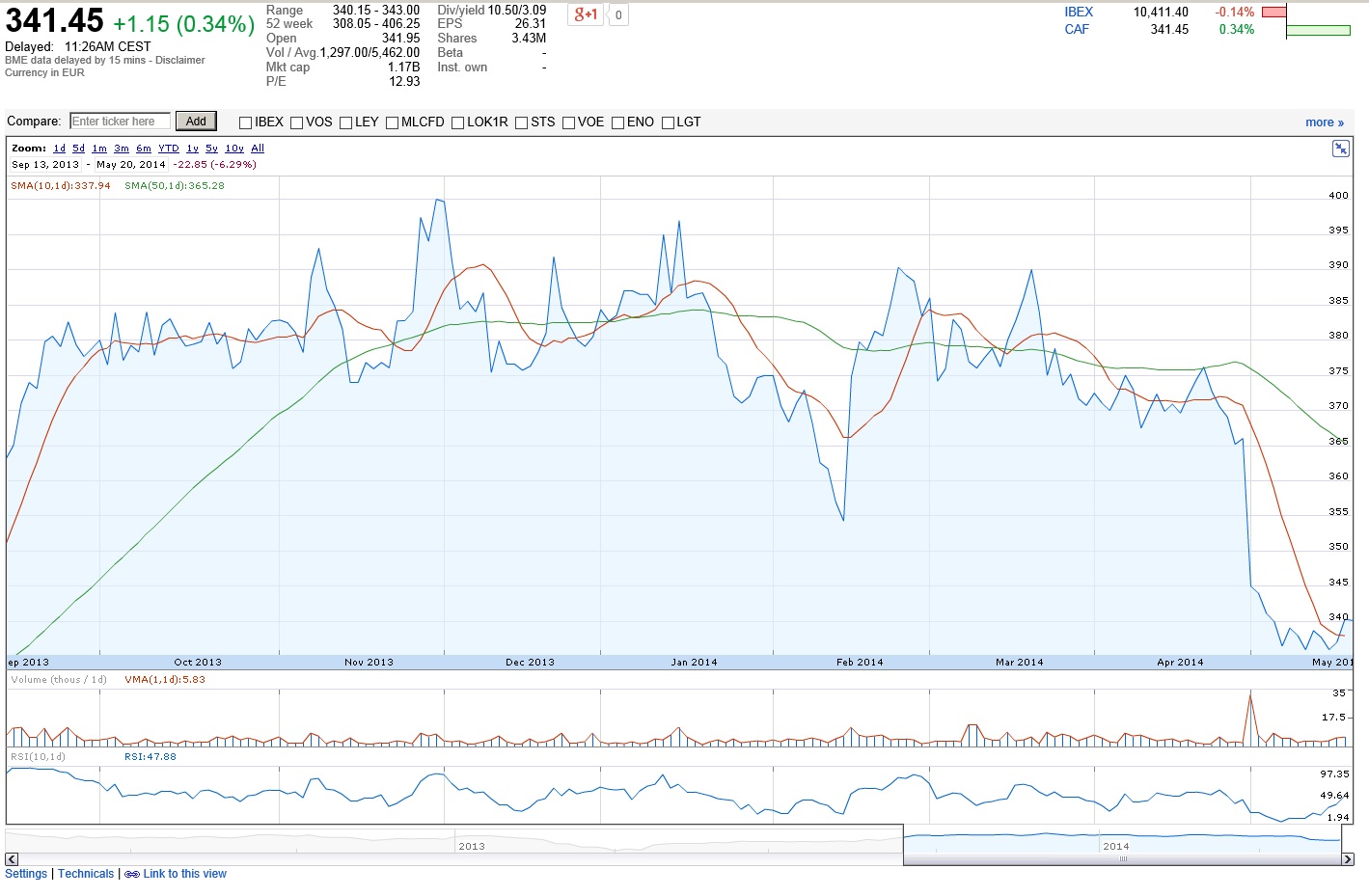Click the link icon beside Link to this view
This screenshot has width=1369, height=896.
click(132, 875)
